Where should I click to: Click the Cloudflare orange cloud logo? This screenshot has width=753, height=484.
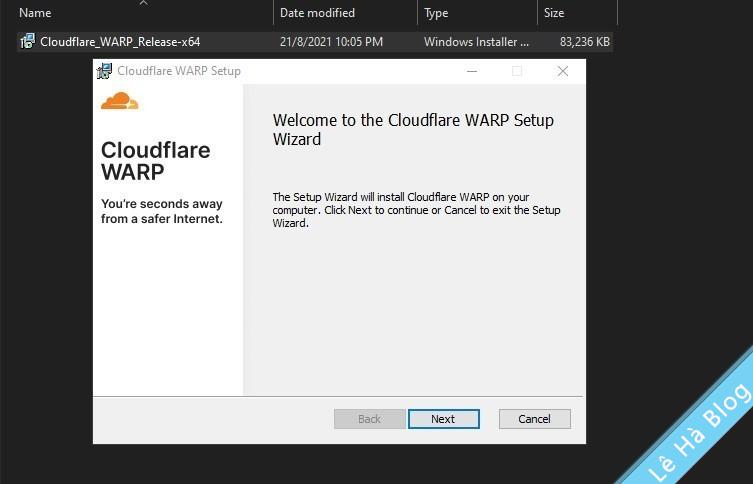[120, 101]
